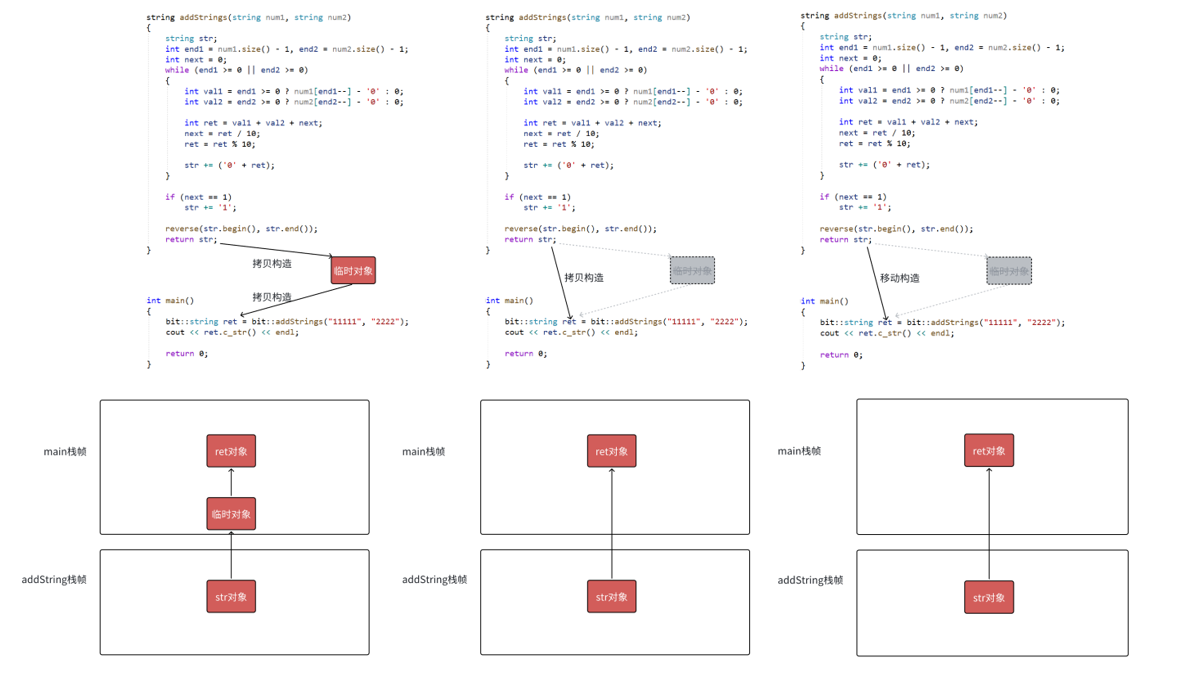Click reverse(str.begin(), str.end()) line in middle code

(581, 229)
